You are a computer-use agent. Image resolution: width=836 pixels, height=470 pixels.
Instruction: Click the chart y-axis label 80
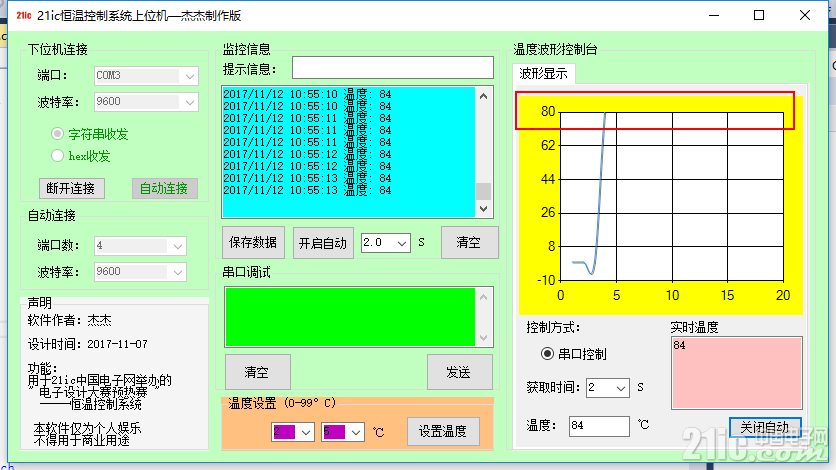548,111
